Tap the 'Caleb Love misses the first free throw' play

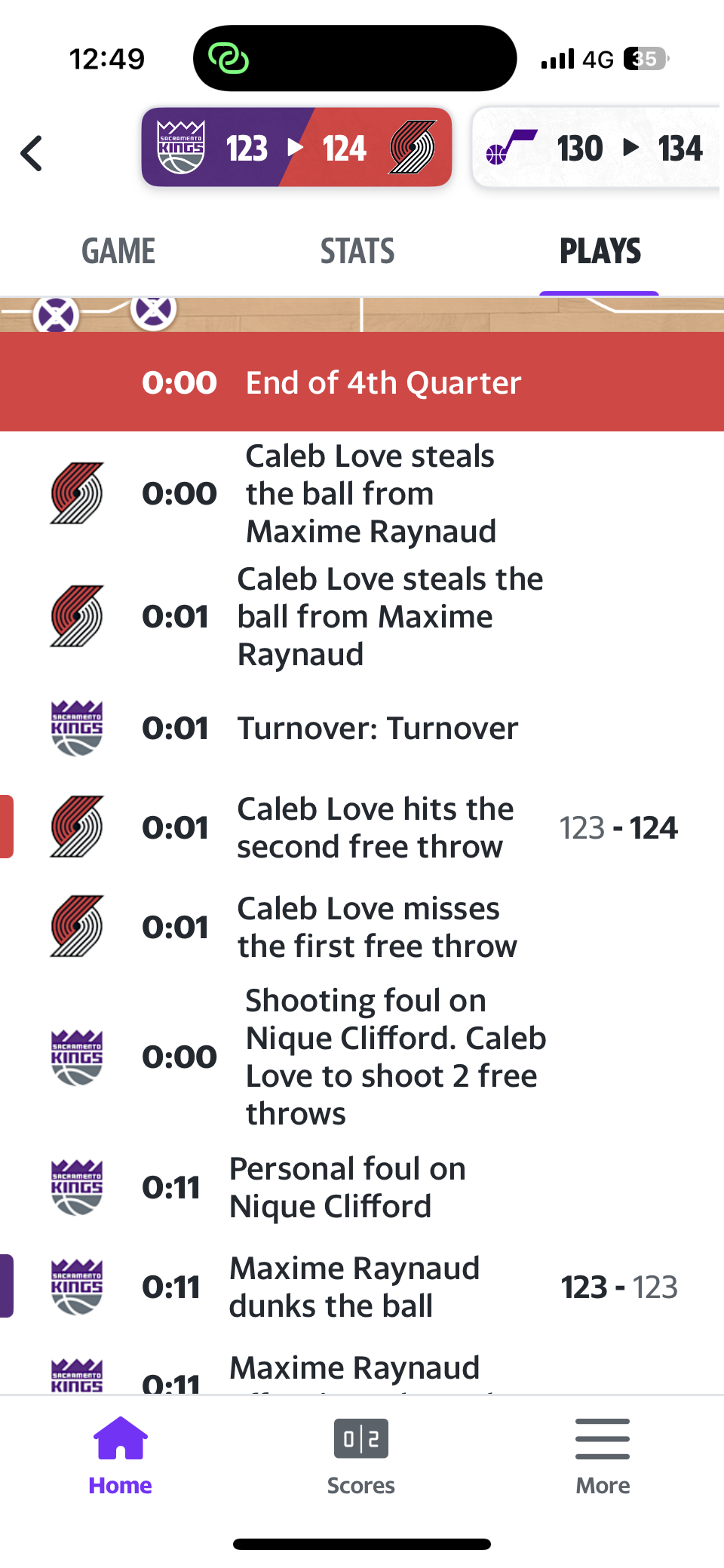pos(377,927)
